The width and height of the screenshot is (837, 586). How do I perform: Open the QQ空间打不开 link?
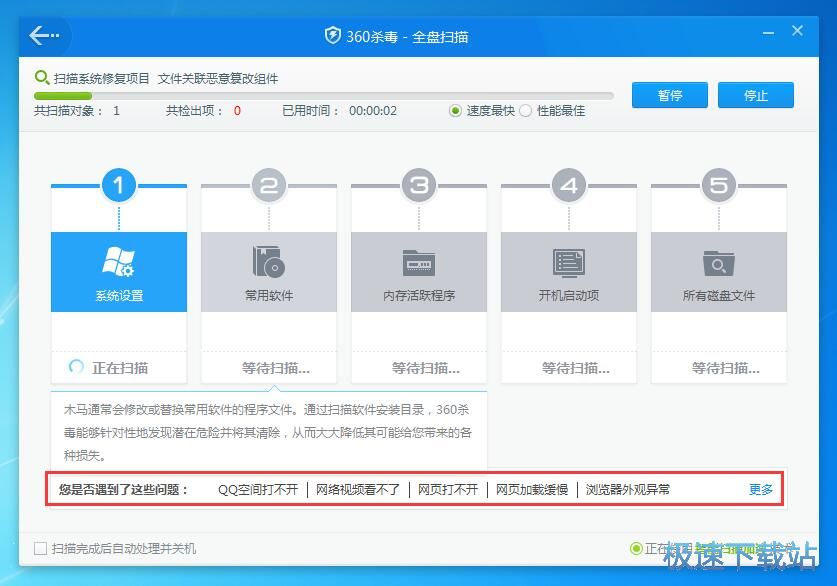[258, 489]
